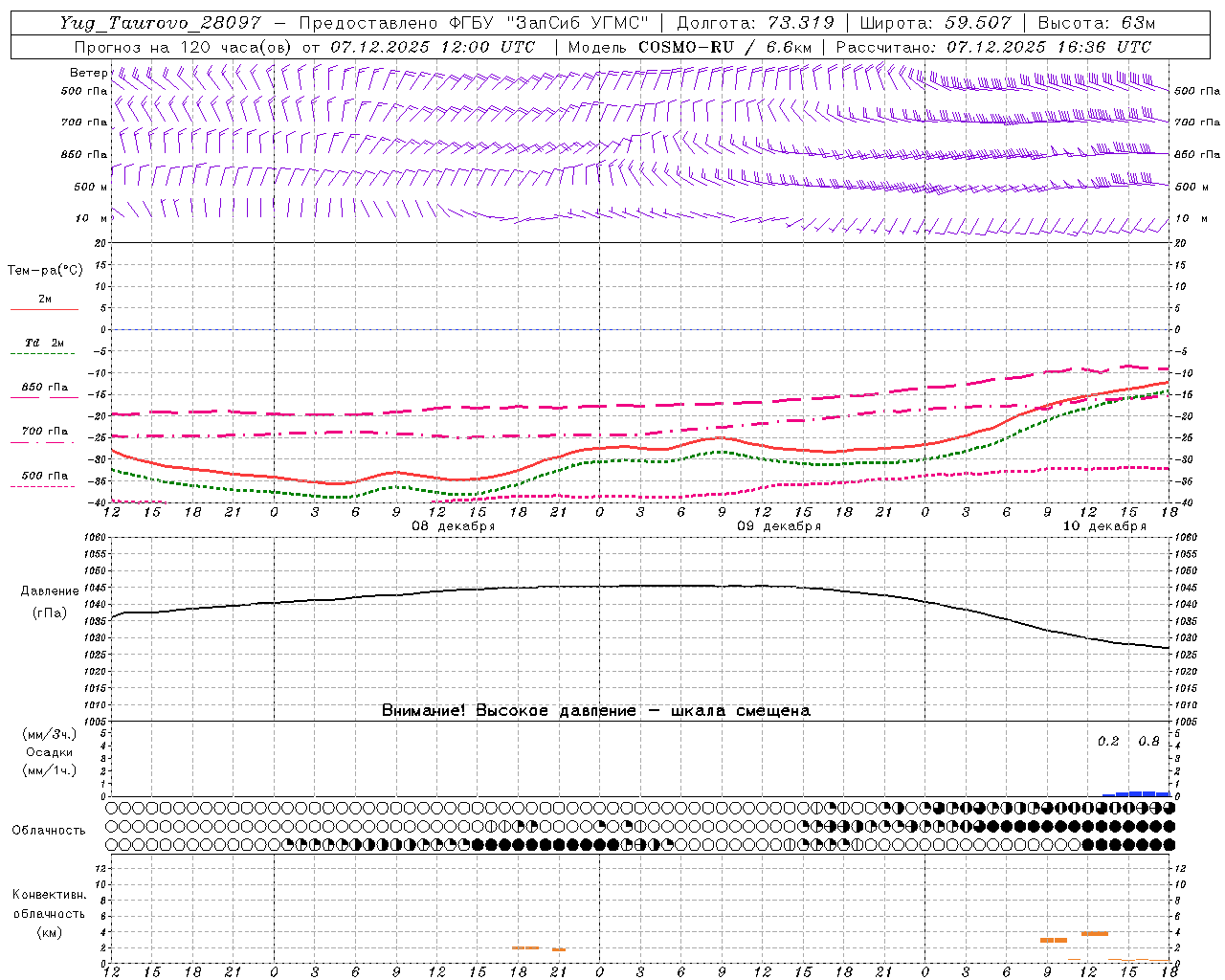Click the "(км)" unit under convective cloudiness

point(50,932)
